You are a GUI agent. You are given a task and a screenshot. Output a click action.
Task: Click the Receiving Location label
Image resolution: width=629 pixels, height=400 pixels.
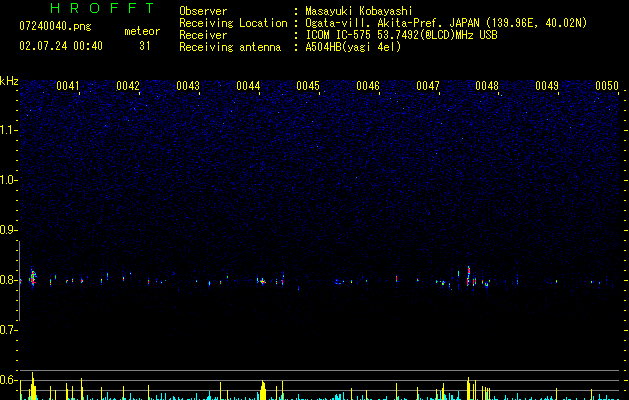click(x=233, y=23)
